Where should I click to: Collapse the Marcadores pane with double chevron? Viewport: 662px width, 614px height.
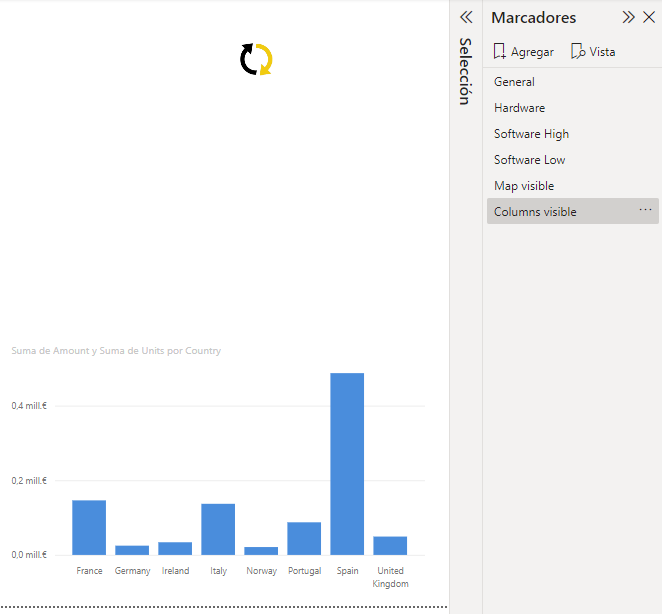(x=628, y=17)
